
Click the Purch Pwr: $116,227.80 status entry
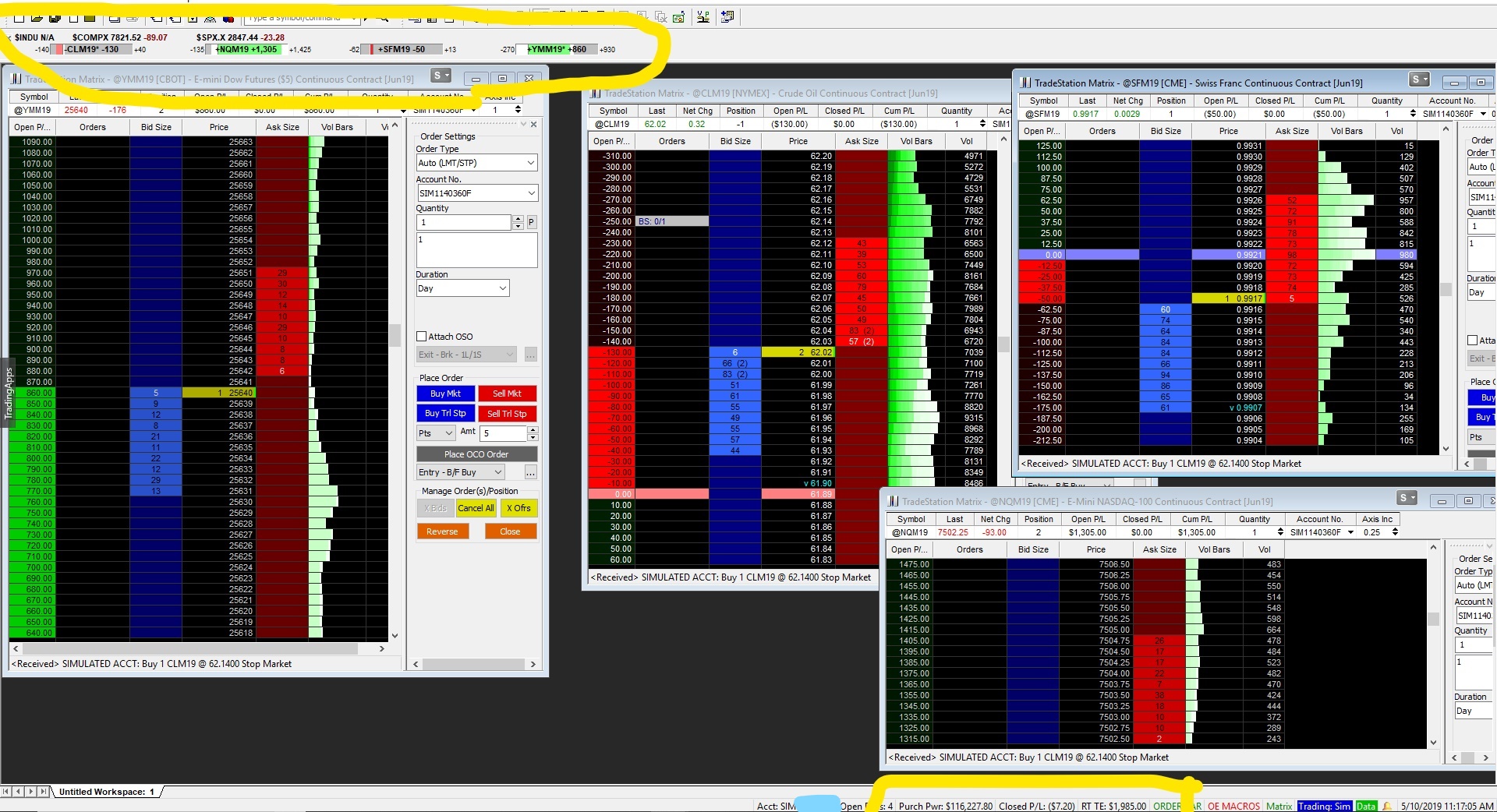[945, 806]
